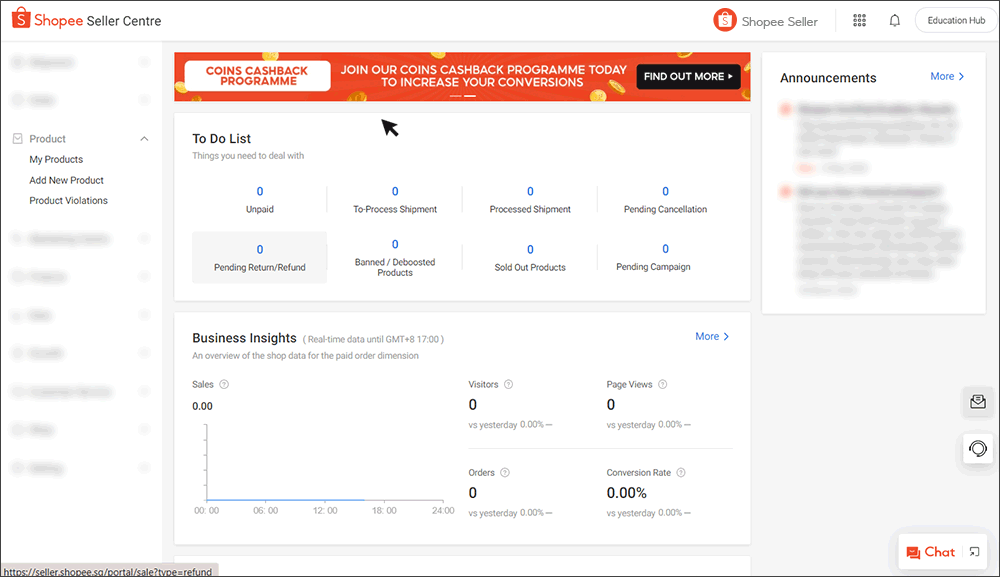Click the Shopee Seller profile avatar
The width and height of the screenshot is (1000, 577).
click(x=724, y=19)
